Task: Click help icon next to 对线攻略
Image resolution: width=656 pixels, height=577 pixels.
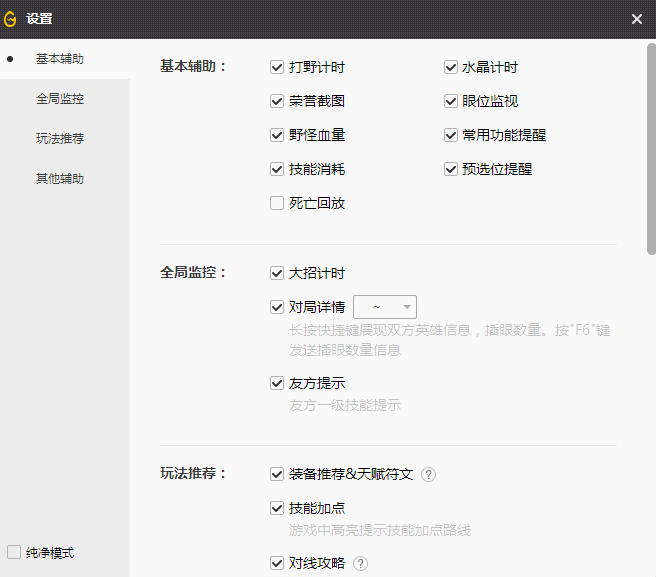Action: (360, 564)
